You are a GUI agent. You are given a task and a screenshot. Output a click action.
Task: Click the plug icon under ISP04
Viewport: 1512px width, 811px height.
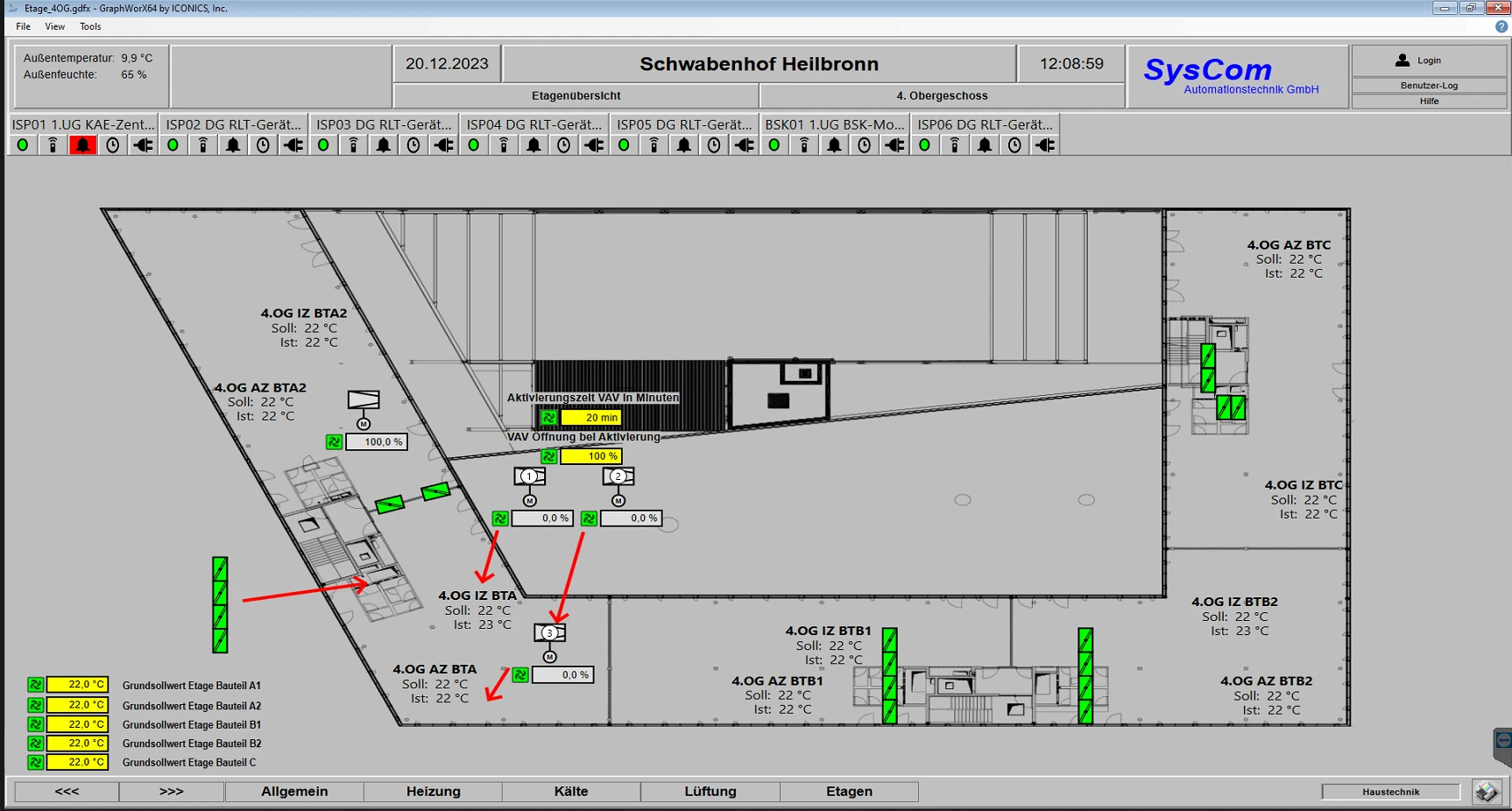pyautogui.click(x=594, y=145)
